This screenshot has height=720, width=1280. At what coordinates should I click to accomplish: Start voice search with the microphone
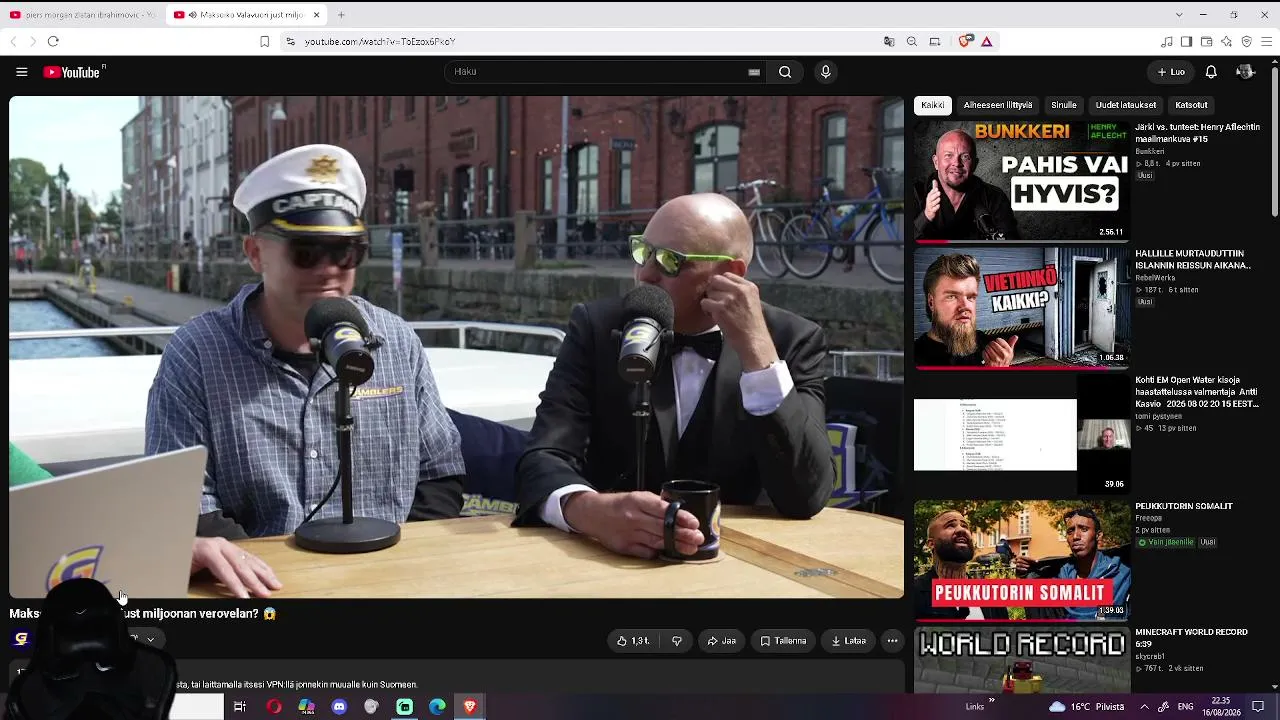[x=825, y=72]
